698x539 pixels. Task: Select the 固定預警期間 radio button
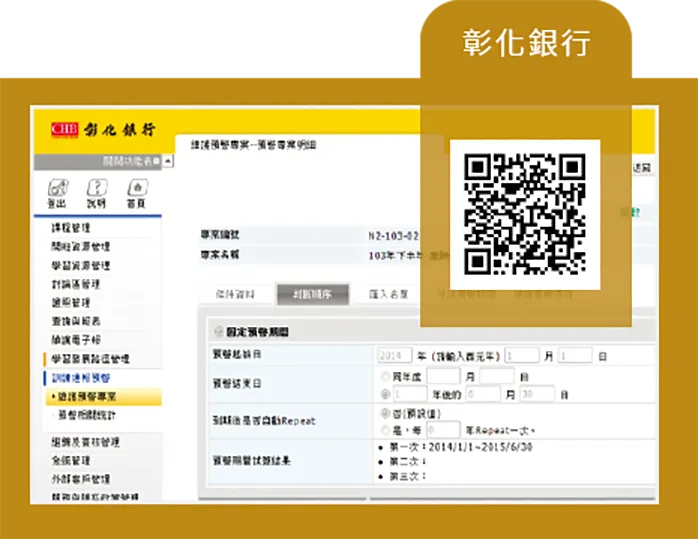click(217, 332)
